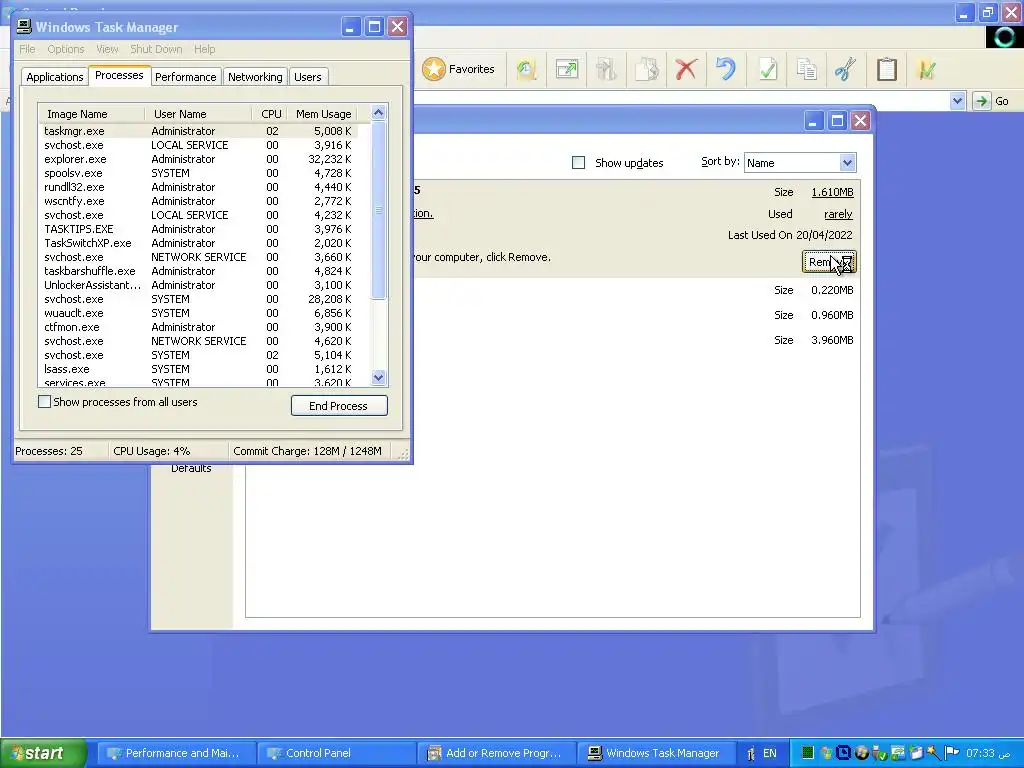The width and height of the screenshot is (1024, 768).
Task: Select the rundll32.exe process row
Action: pyautogui.click(x=199, y=187)
